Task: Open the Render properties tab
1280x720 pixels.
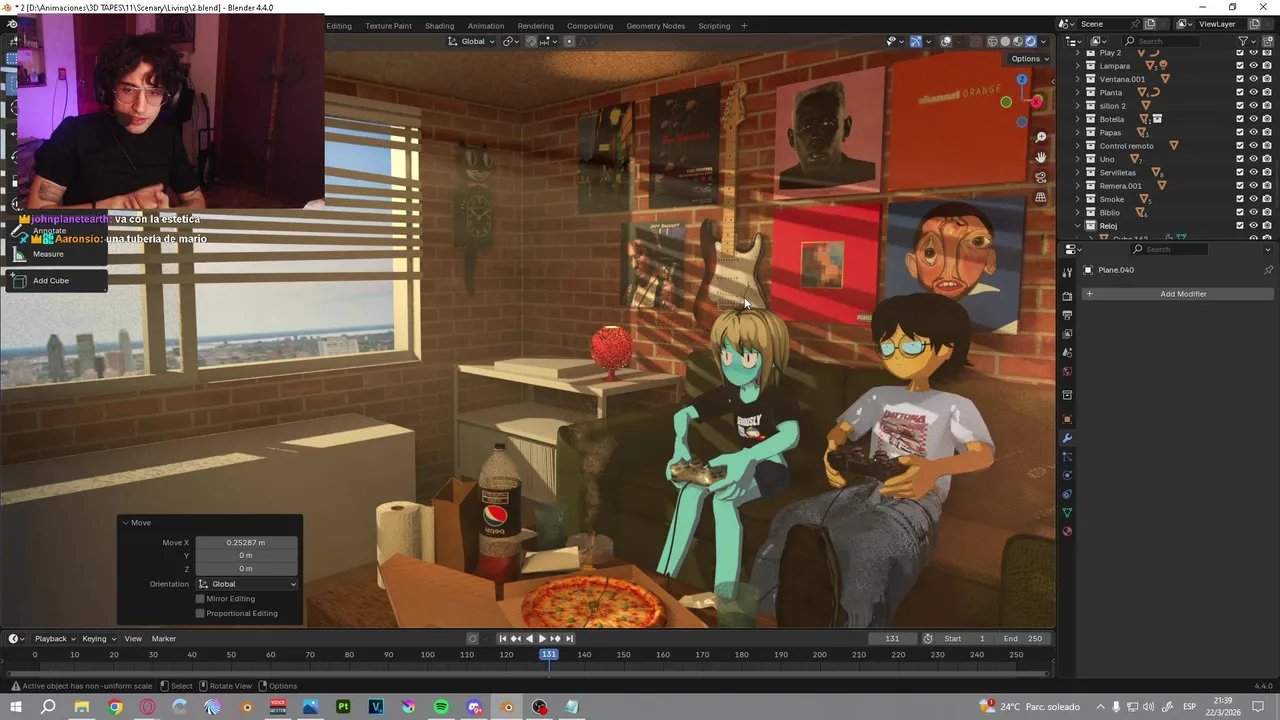Action: tap(1067, 296)
